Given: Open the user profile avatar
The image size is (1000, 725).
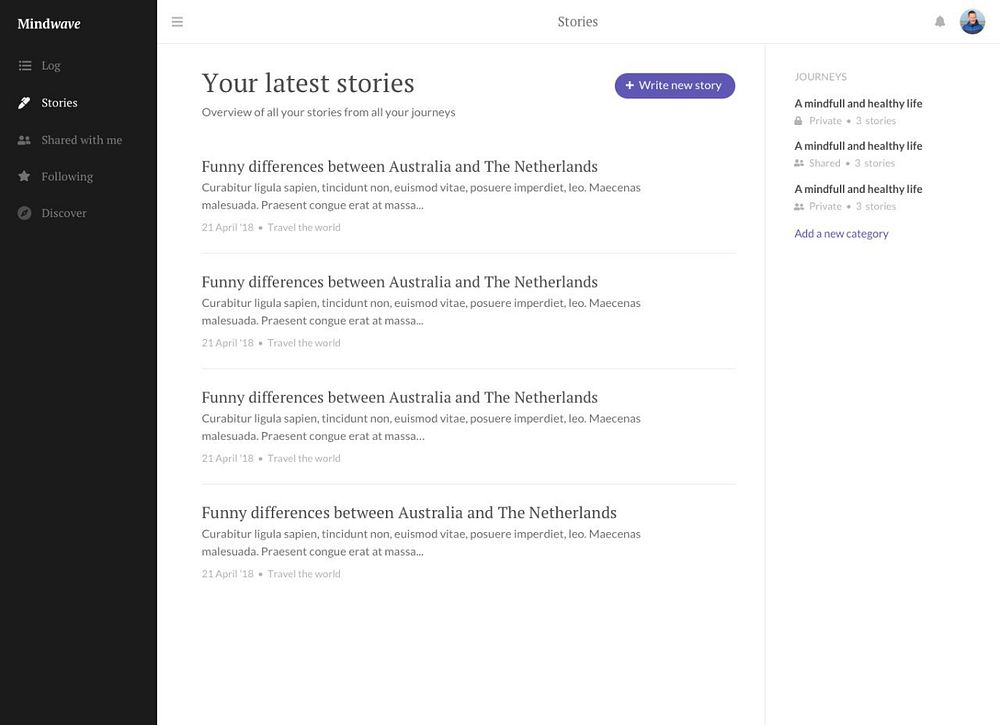Looking at the screenshot, I should pyautogui.click(x=972, y=22).
